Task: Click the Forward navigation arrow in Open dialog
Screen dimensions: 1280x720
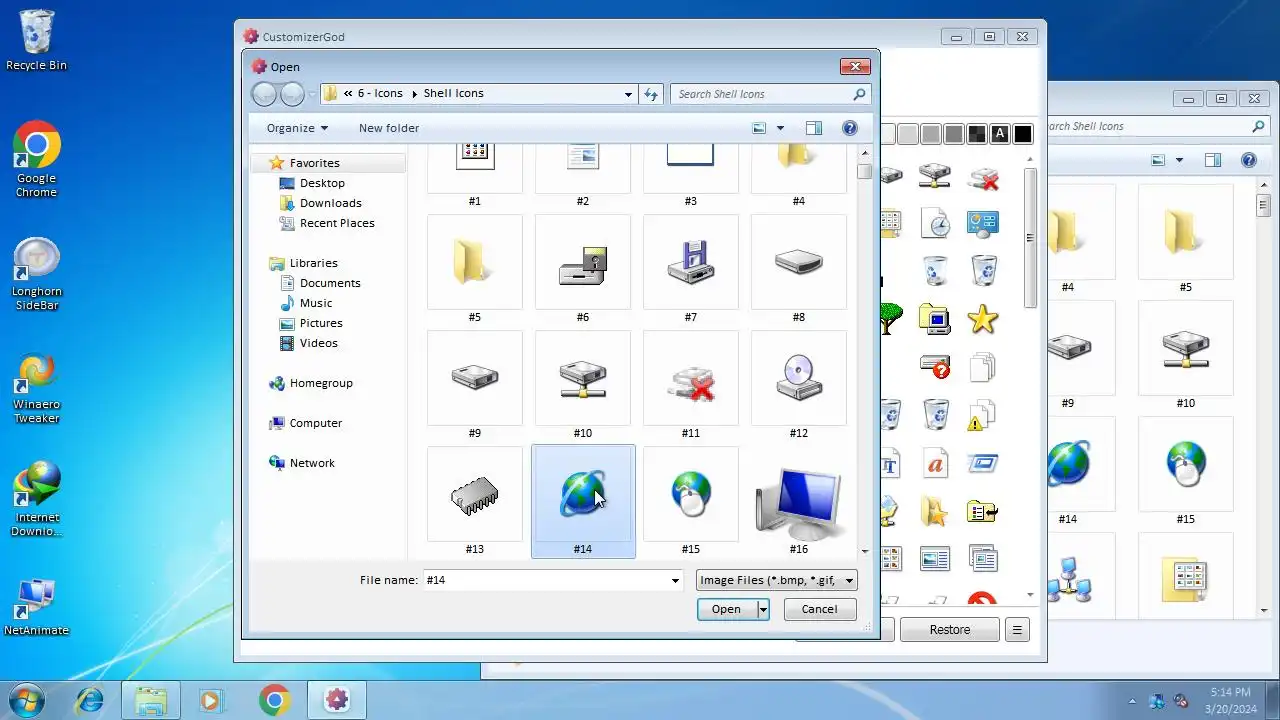Action: pos(292,94)
